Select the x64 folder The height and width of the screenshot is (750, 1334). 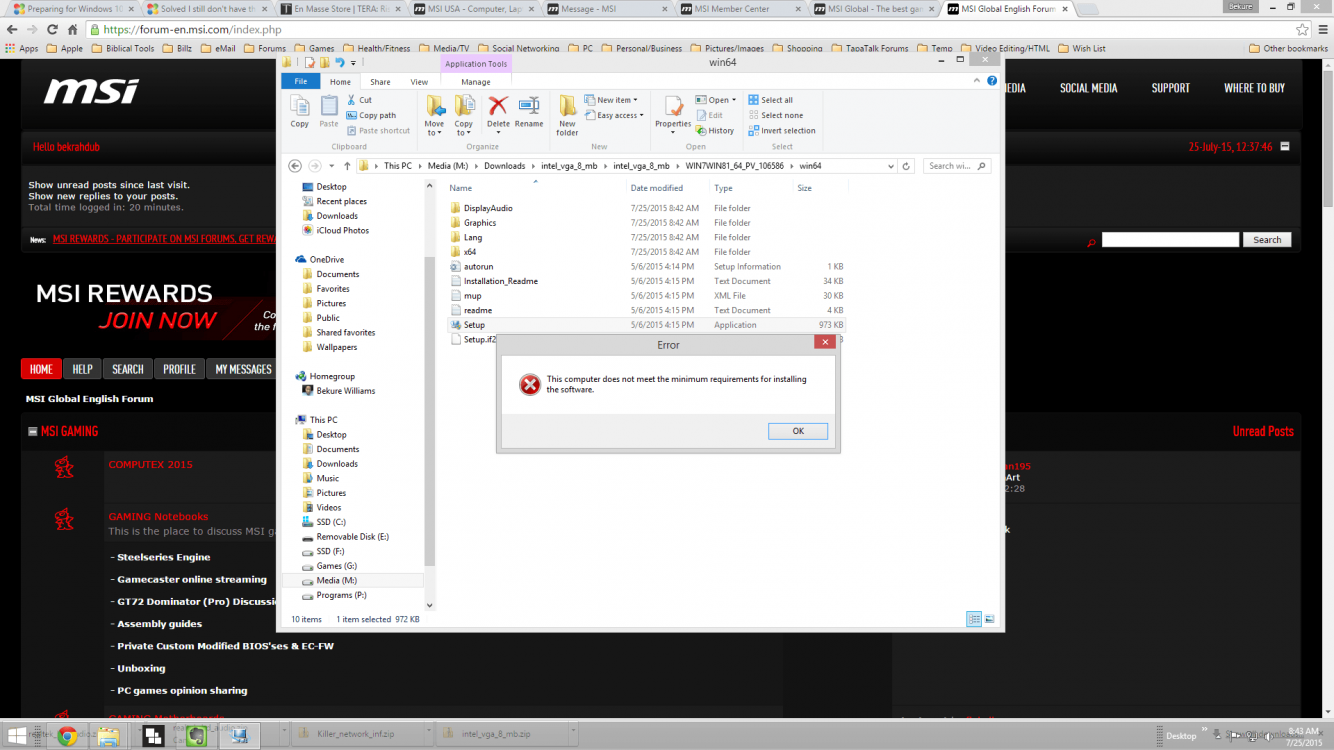[469, 252]
